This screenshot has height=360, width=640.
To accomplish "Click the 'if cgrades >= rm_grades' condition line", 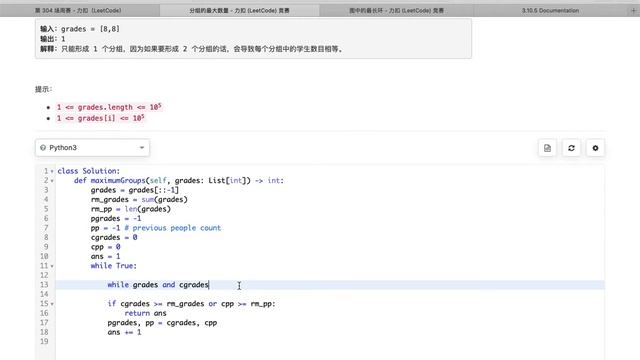I will [x=191, y=304].
